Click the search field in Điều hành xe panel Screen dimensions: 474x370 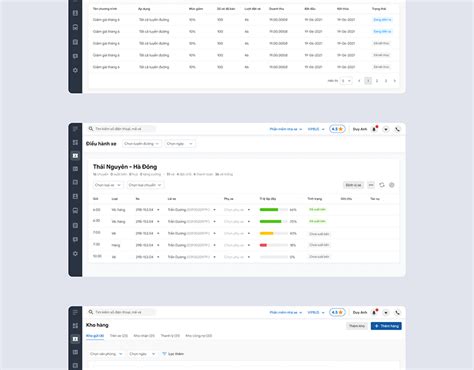point(122,129)
